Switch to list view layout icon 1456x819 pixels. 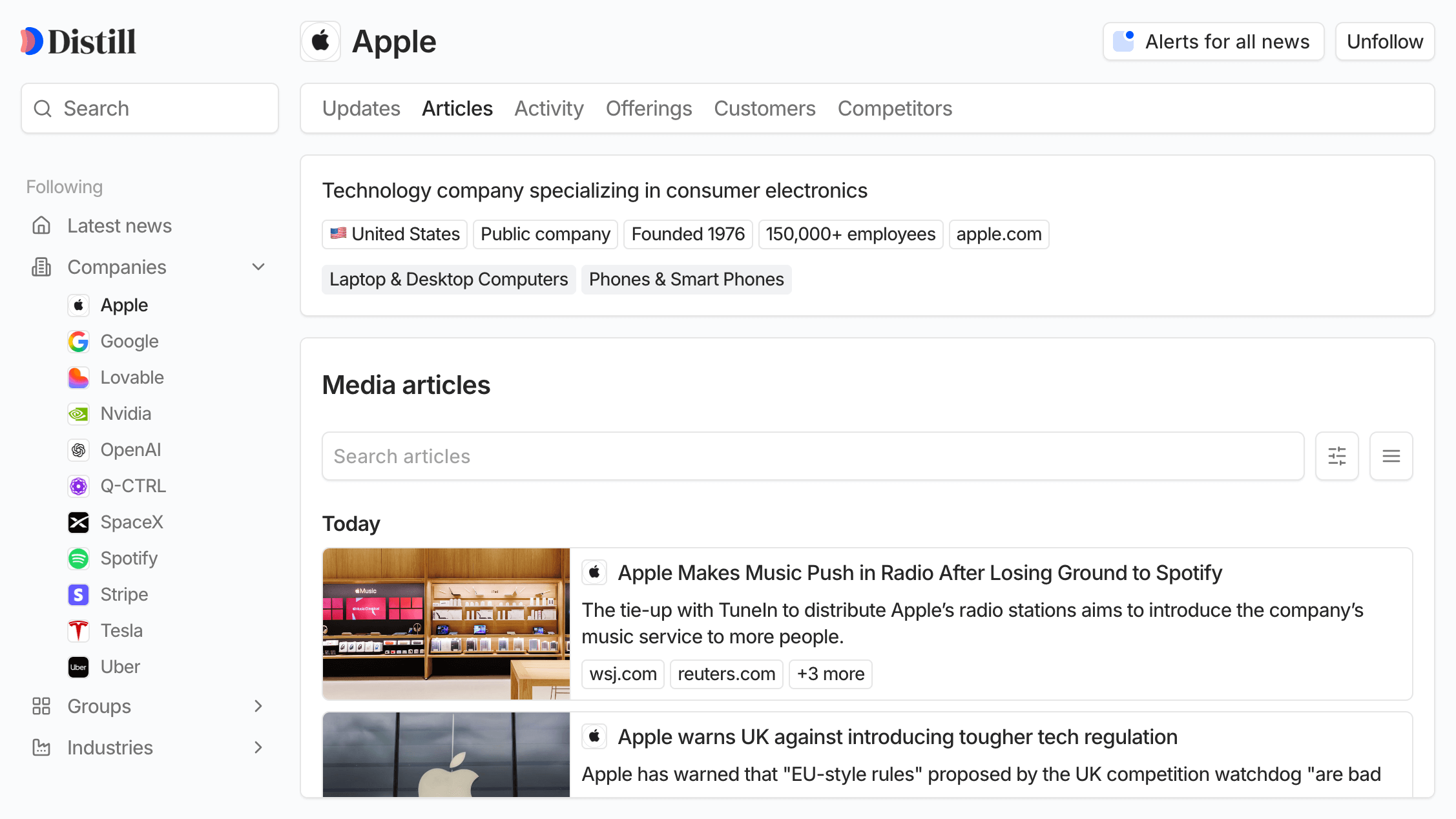coord(1391,456)
